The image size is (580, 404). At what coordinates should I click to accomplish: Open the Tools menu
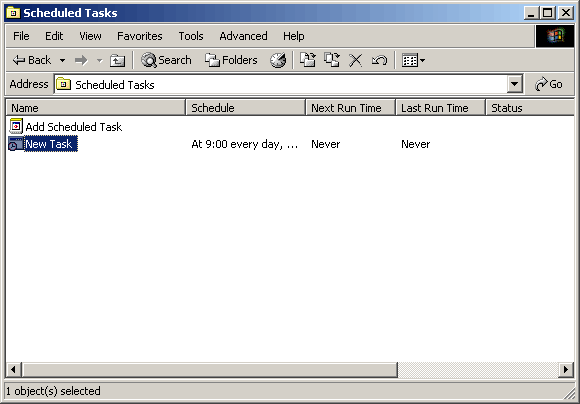191,36
